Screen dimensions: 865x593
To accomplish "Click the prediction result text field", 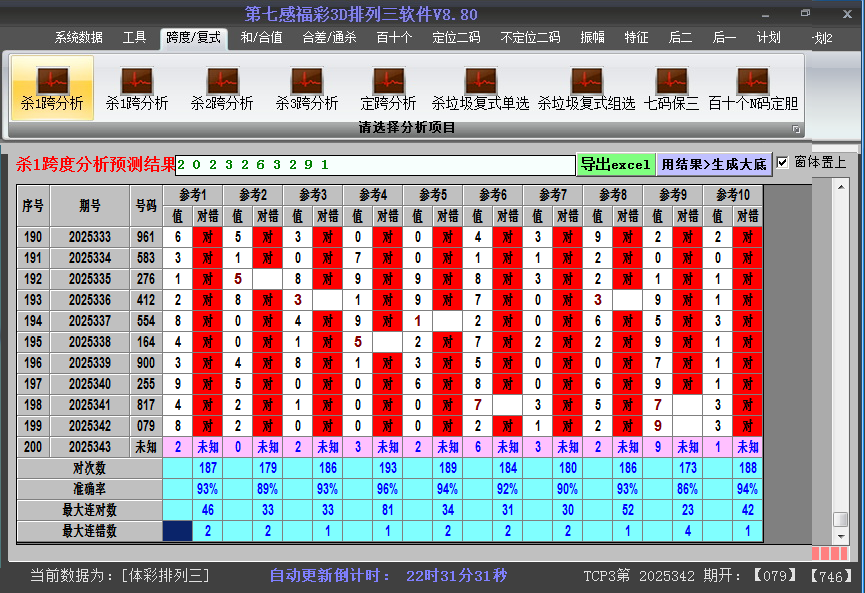I will (375, 164).
